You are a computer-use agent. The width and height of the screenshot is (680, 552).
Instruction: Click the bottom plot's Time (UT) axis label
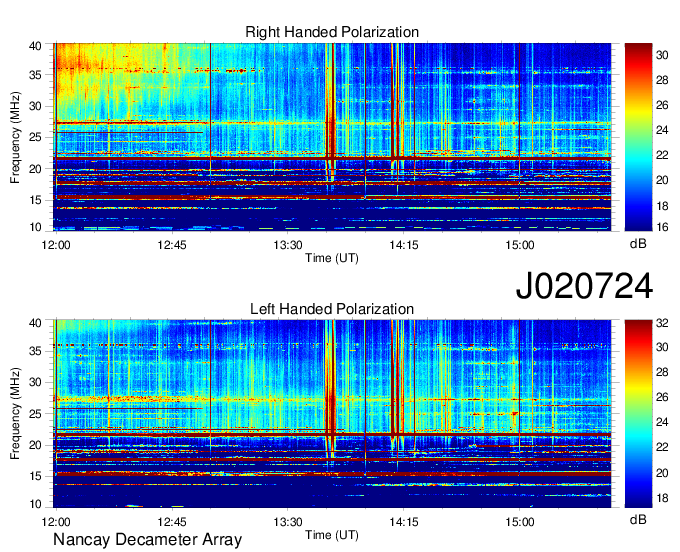(x=332, y=535)
